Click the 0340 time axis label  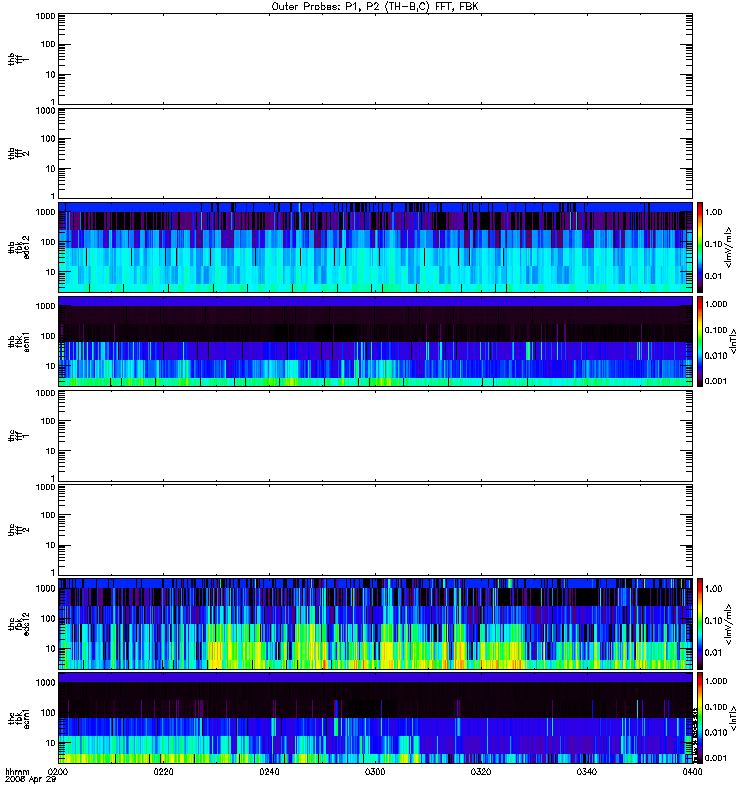coord(587,772)
